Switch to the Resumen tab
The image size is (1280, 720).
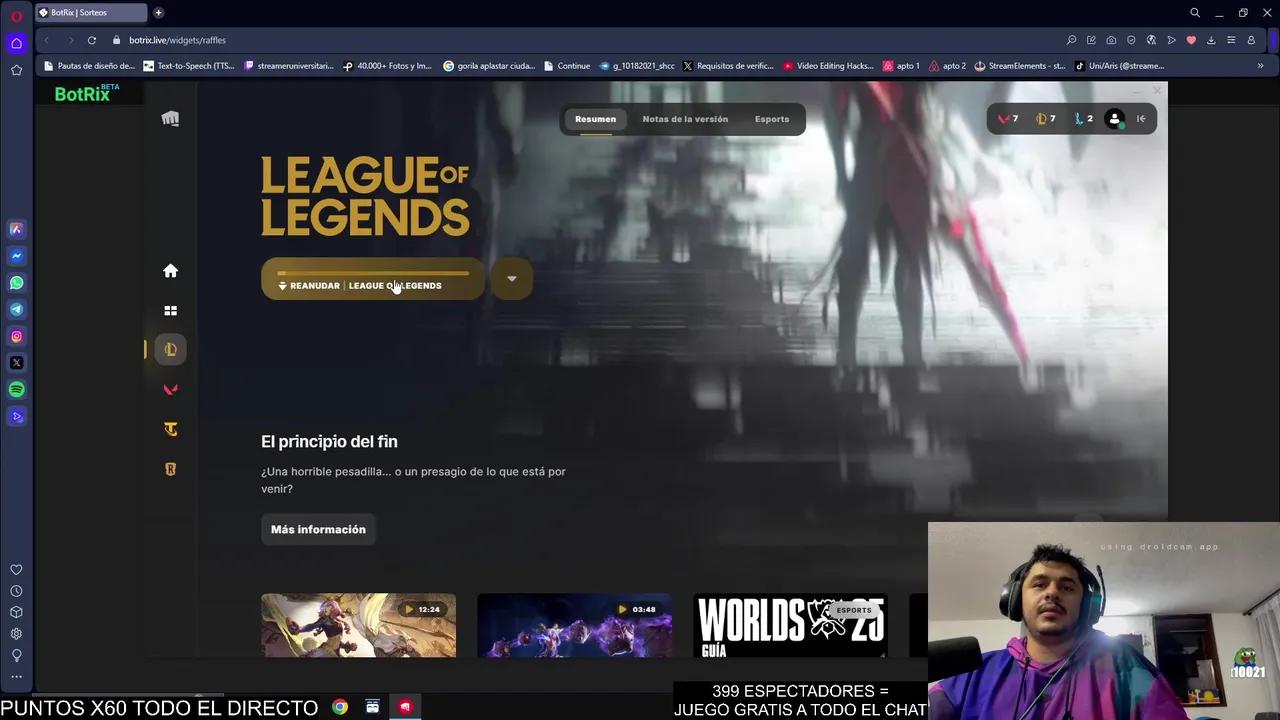click(595, 119)
